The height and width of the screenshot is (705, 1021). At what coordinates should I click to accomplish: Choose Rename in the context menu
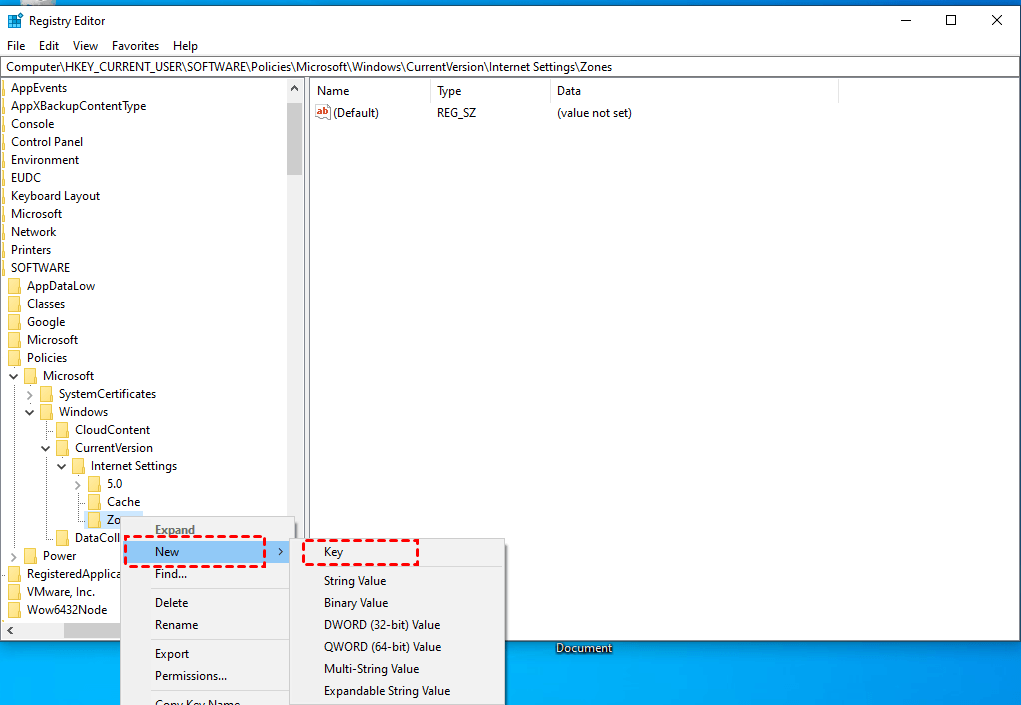[207, 625]
